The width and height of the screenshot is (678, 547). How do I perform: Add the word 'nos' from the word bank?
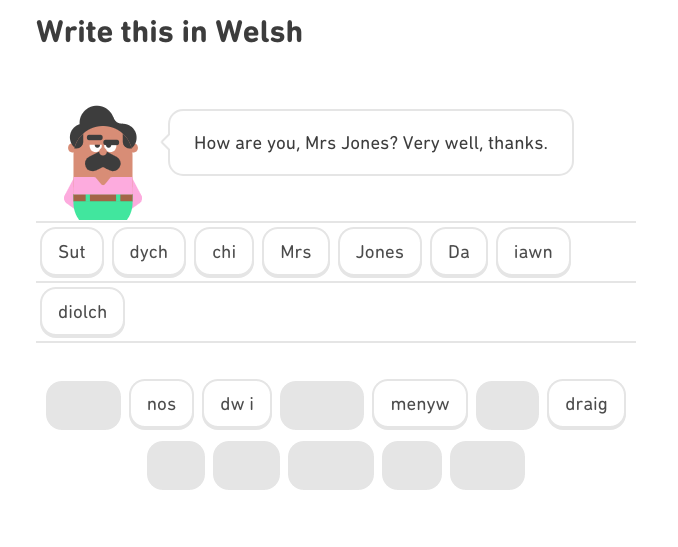161,405
